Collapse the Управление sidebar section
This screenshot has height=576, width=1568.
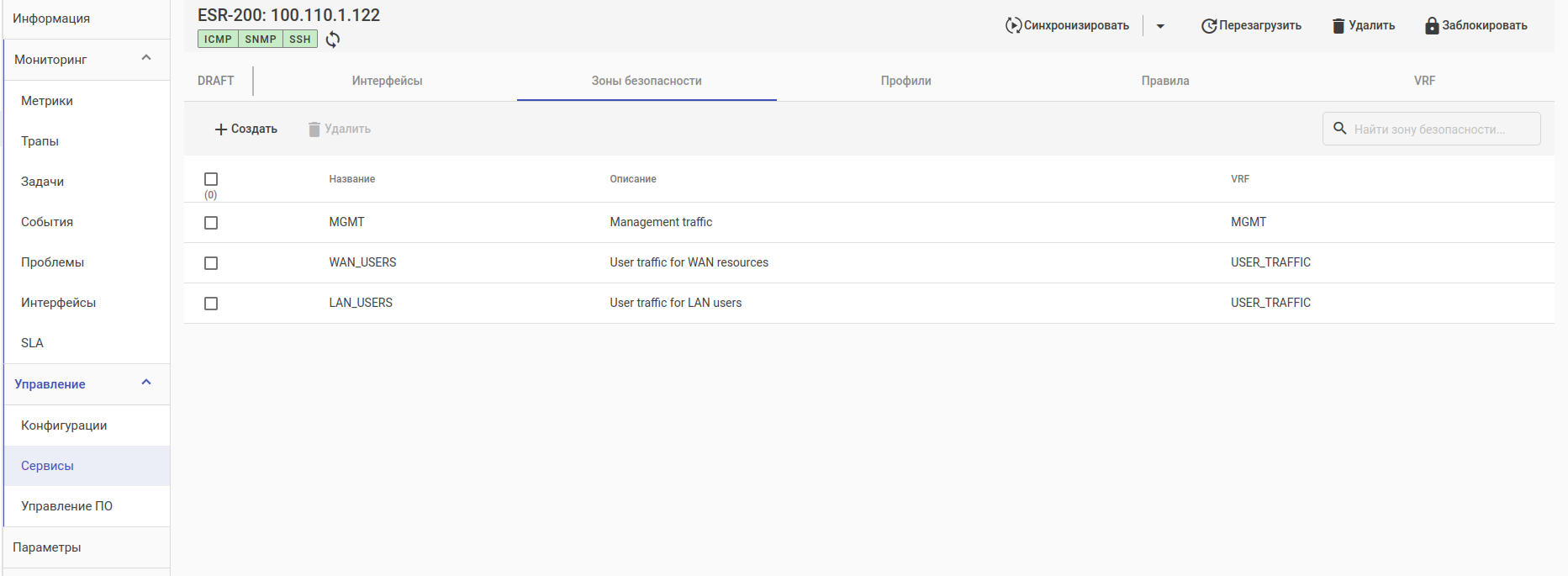(146, 383)
